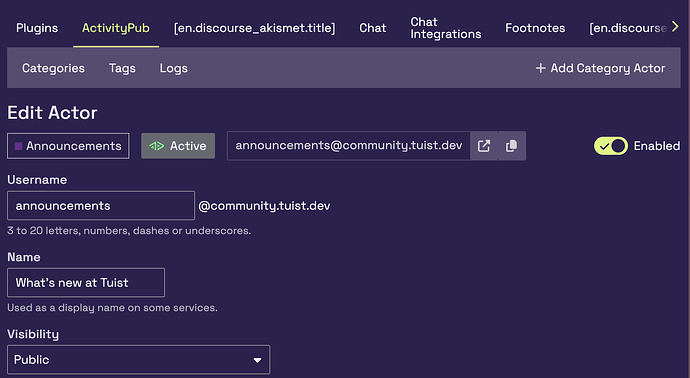This screenshot has width=690, height=378.
Task: Click the purple Announcements color square
Action: tap(18, 146)
